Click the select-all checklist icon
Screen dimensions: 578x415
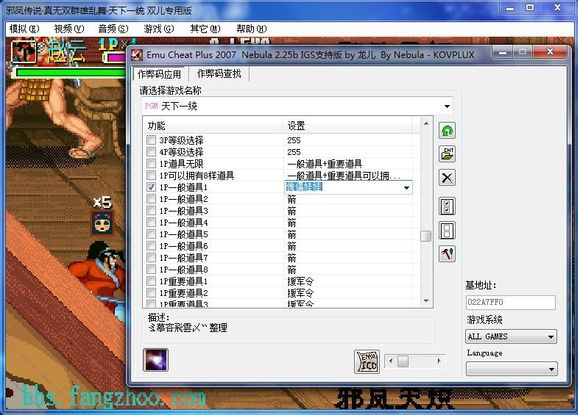pyautogui.click(x=447, y=206)
